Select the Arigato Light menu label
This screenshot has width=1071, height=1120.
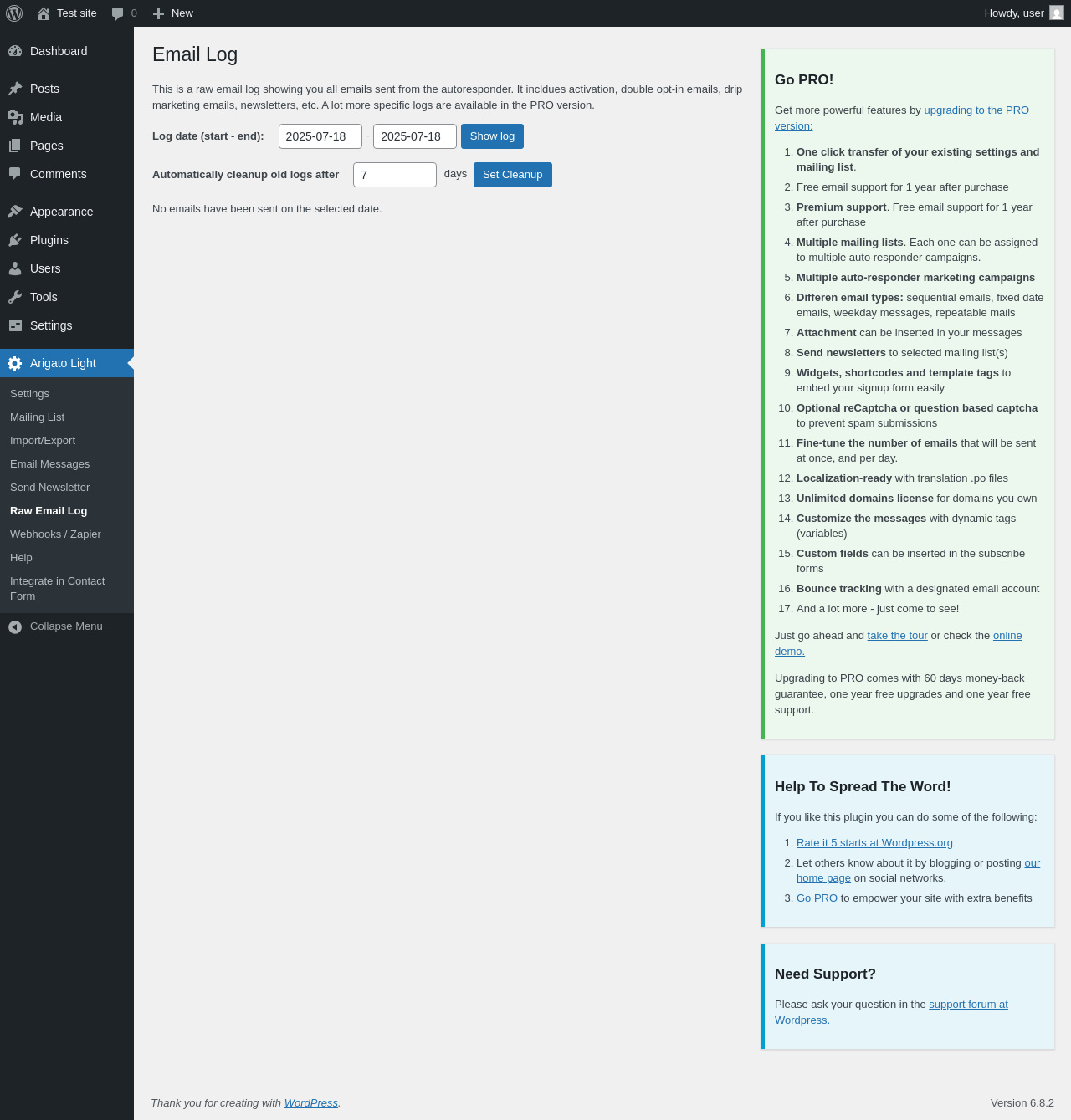point(63,363)
